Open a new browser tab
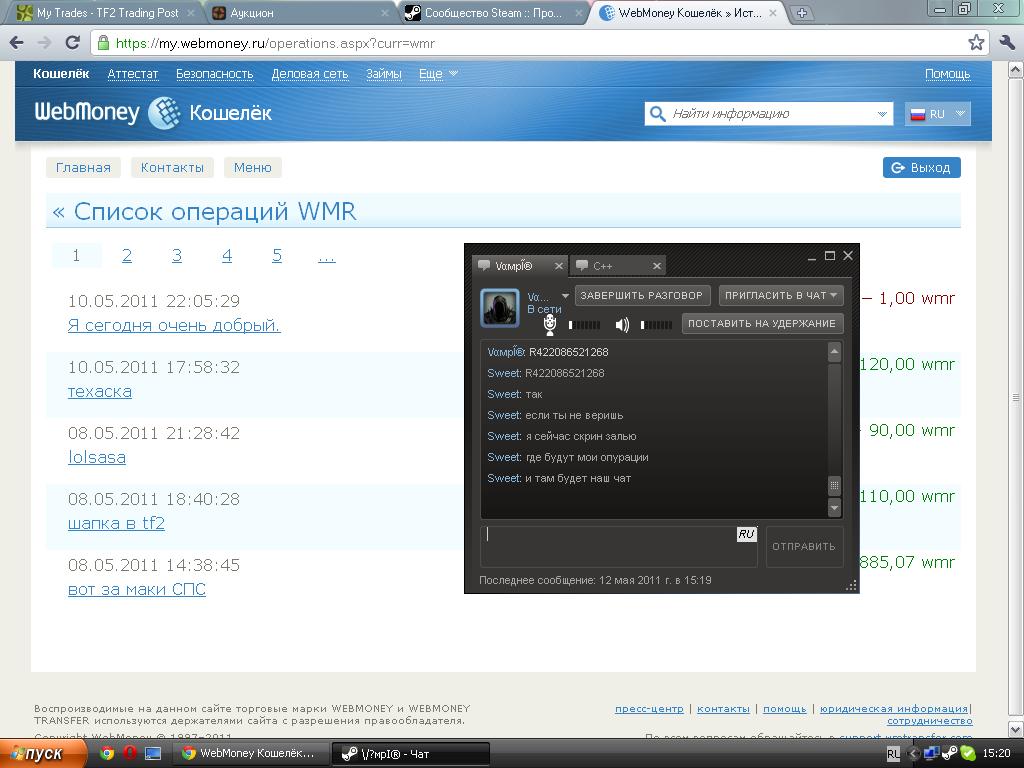The width and height of the screenshot is (1024, 768). [x=801, y=12]
